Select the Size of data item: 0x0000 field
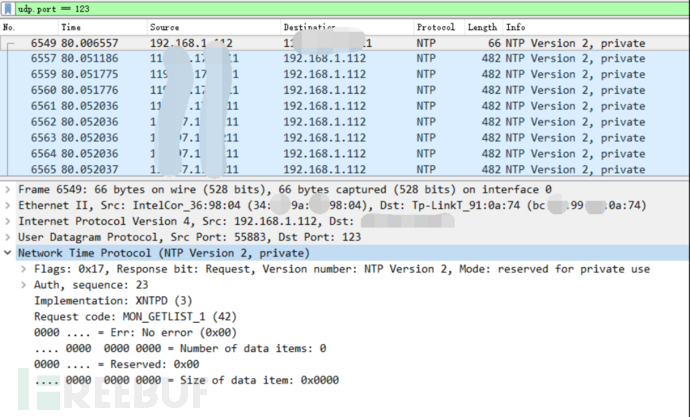 click(187, 380)
